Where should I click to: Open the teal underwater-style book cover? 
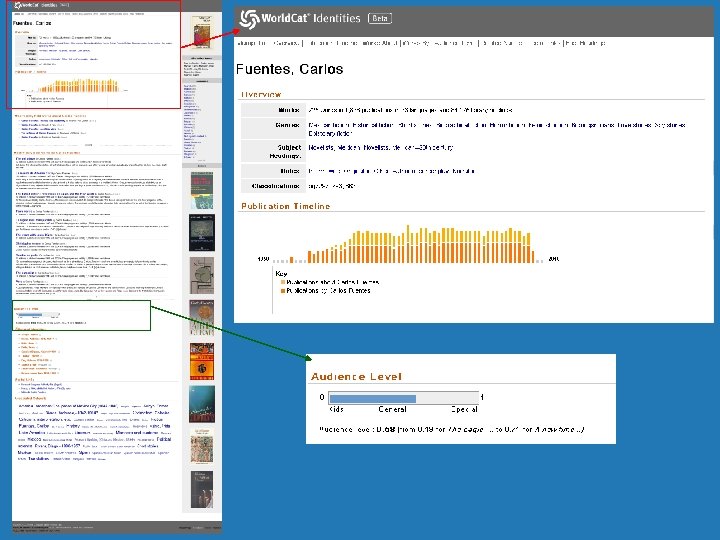point(202,404)
